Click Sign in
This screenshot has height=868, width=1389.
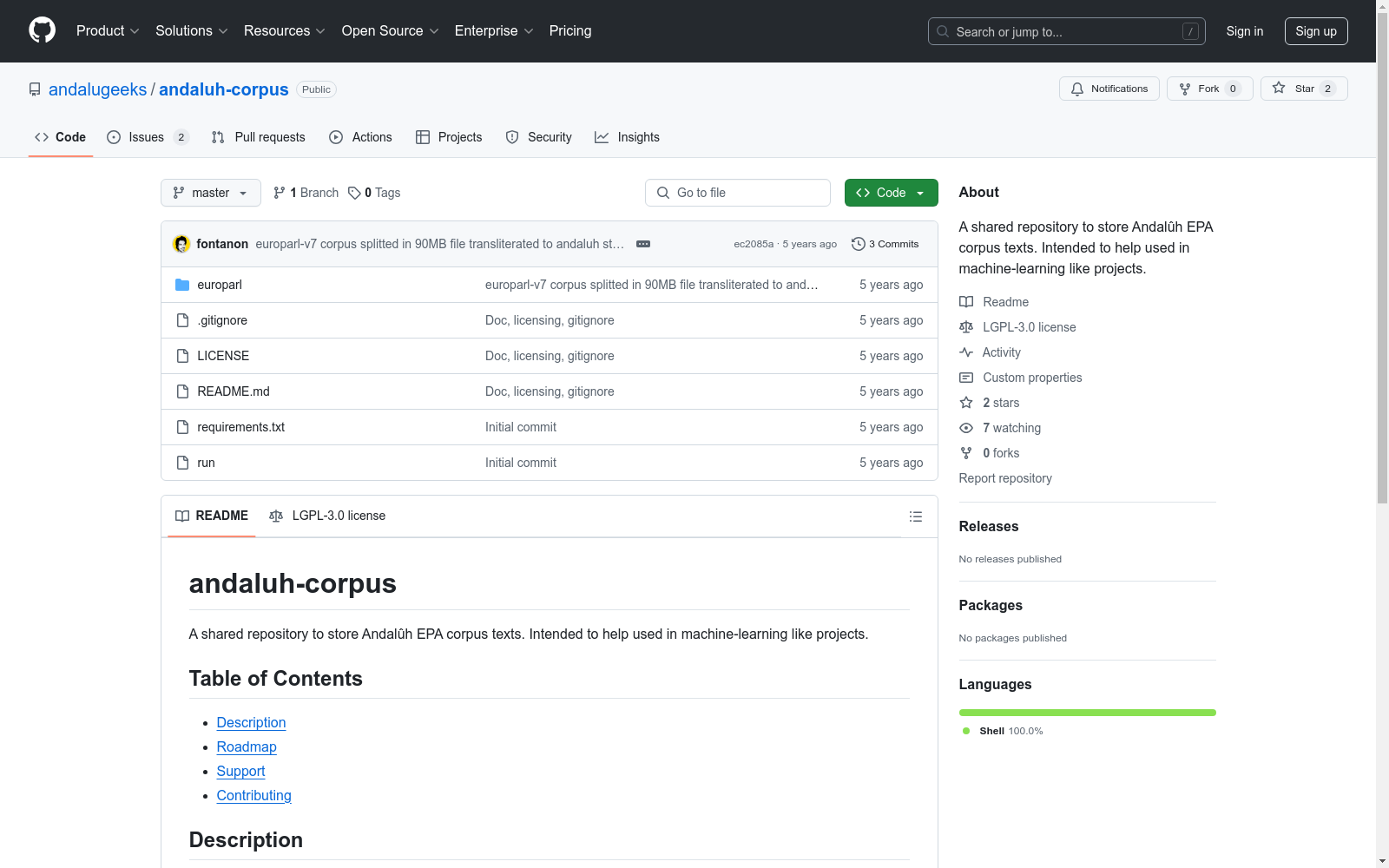[x=1245, y=31]
